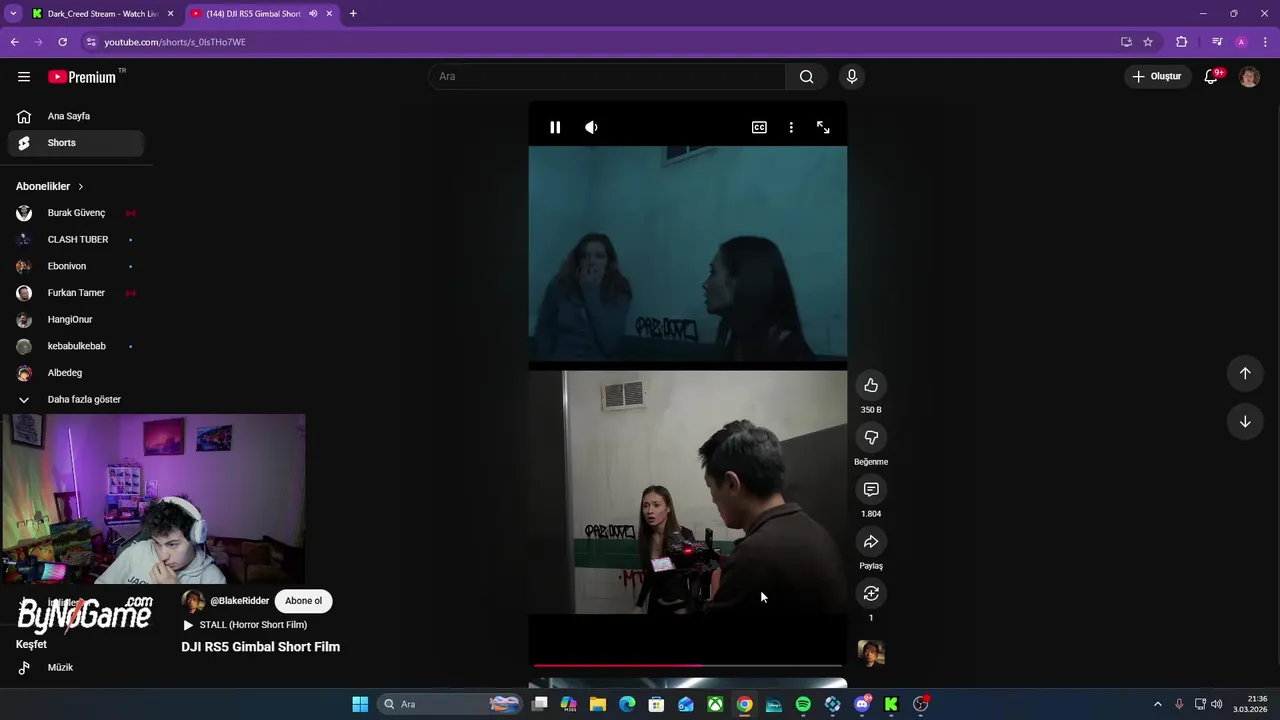Open Xbox app from taskbar
The image size is (1280, 720).
pyautogui.click(x=715, y=704)
